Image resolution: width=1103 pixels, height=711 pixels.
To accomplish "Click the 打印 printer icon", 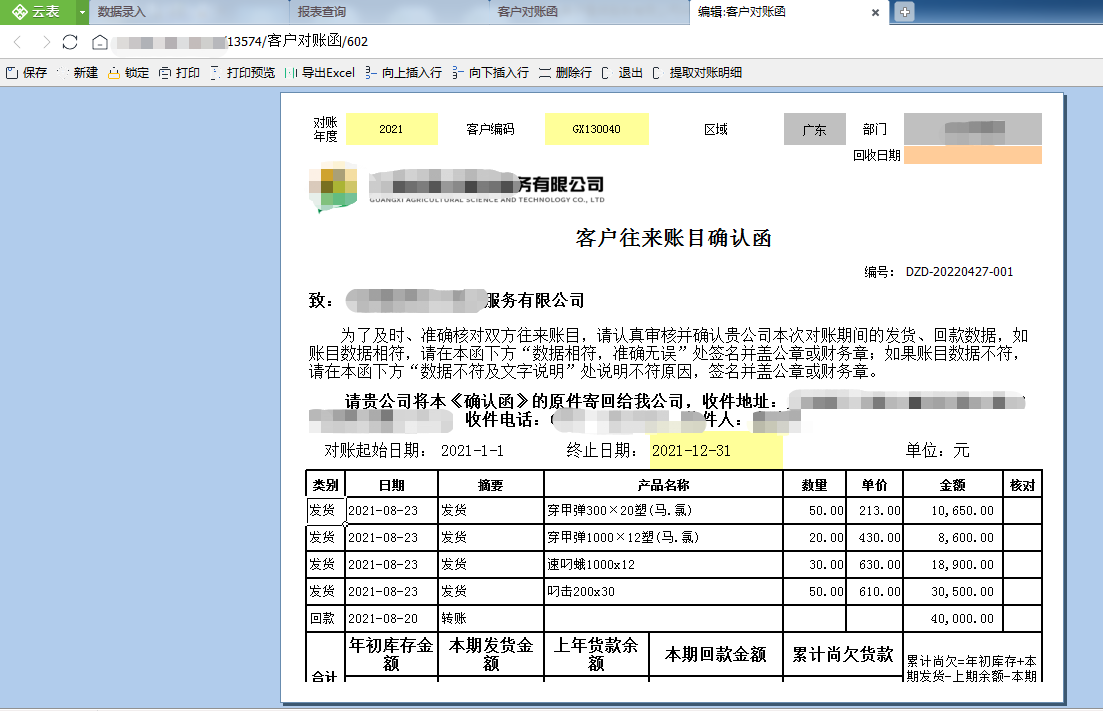I will [165, 72].
